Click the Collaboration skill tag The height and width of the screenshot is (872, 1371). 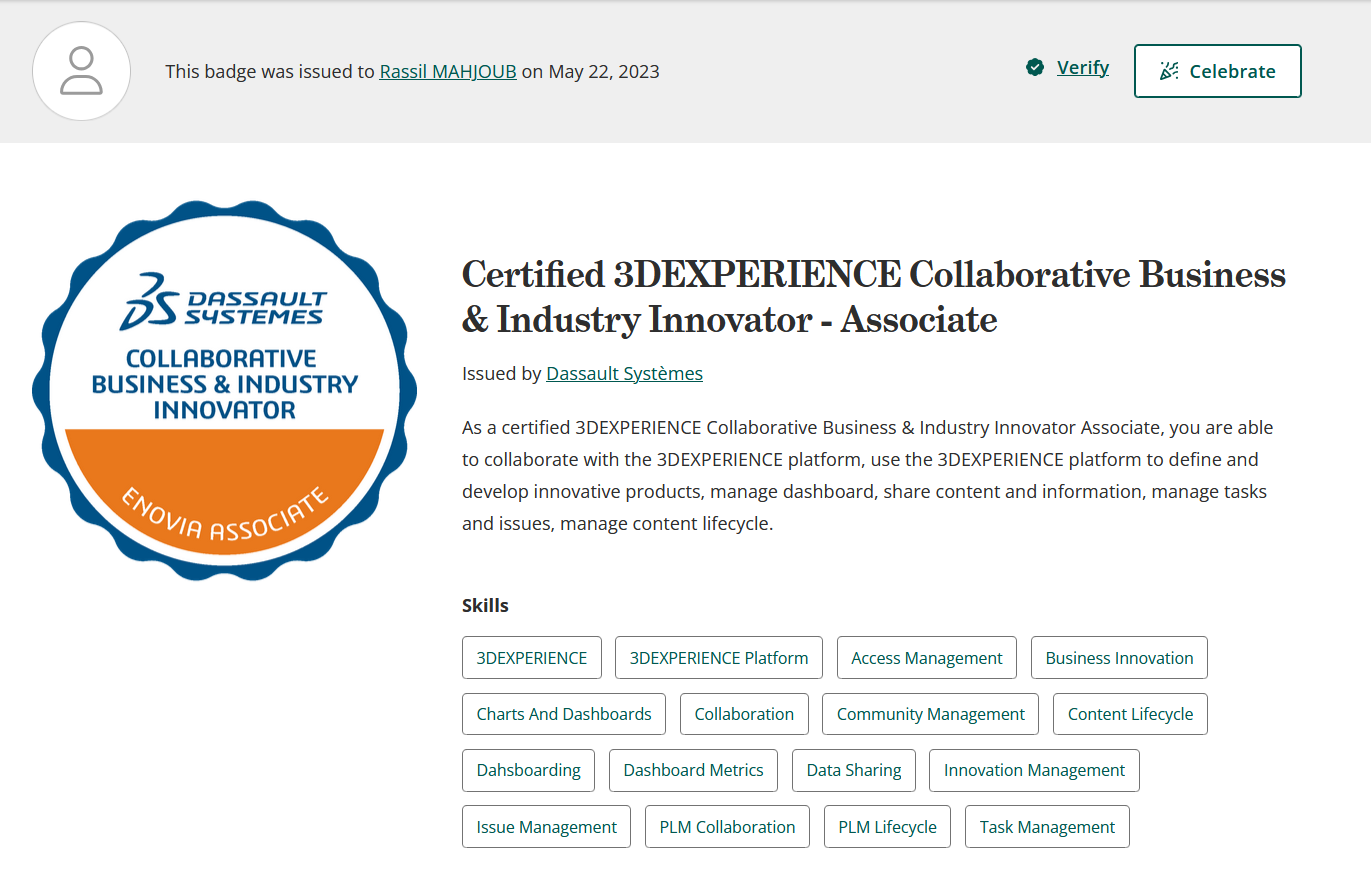744,714
